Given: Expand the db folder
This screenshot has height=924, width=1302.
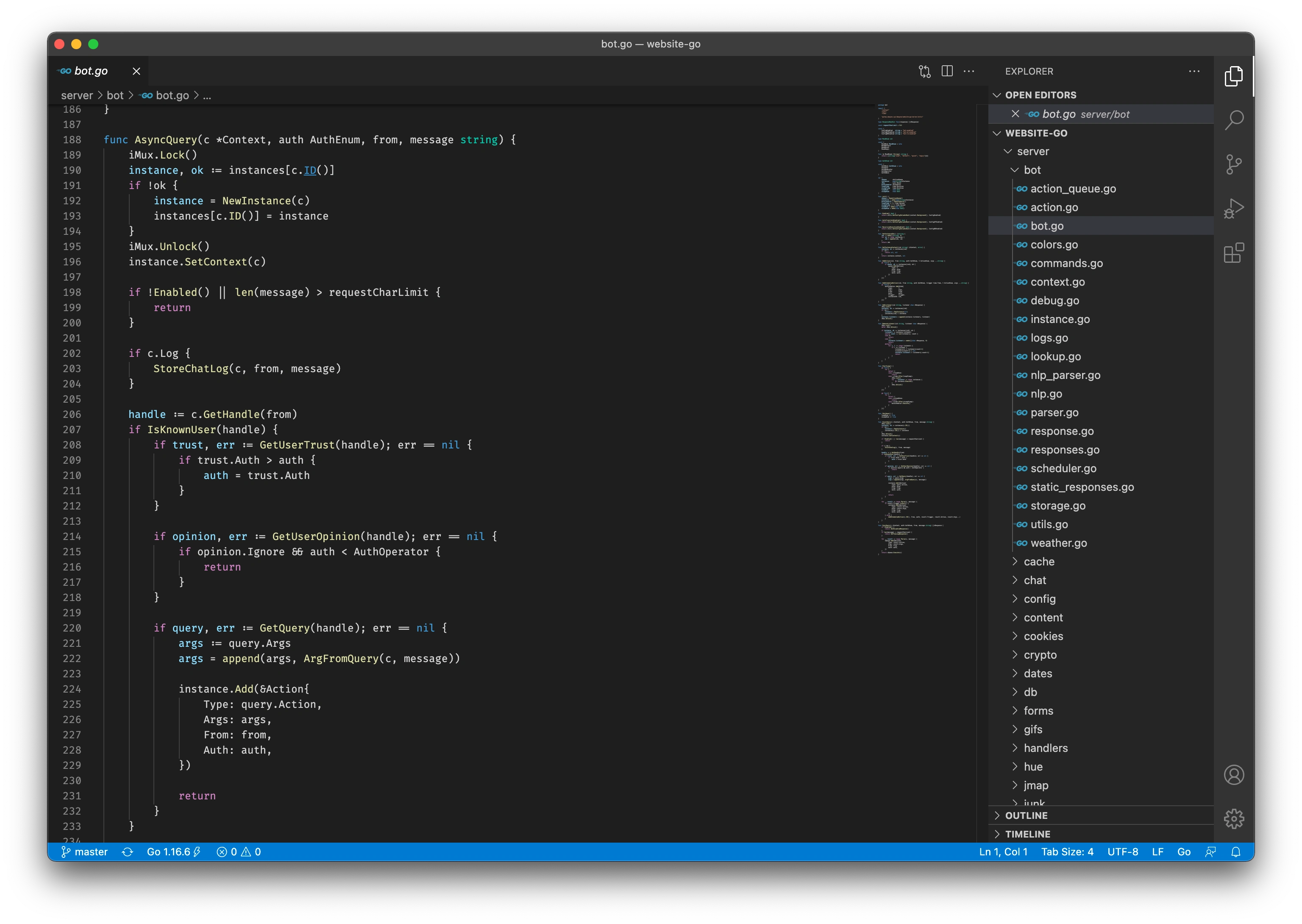Looking at the screenshot, I should (x=1101, y=692).
